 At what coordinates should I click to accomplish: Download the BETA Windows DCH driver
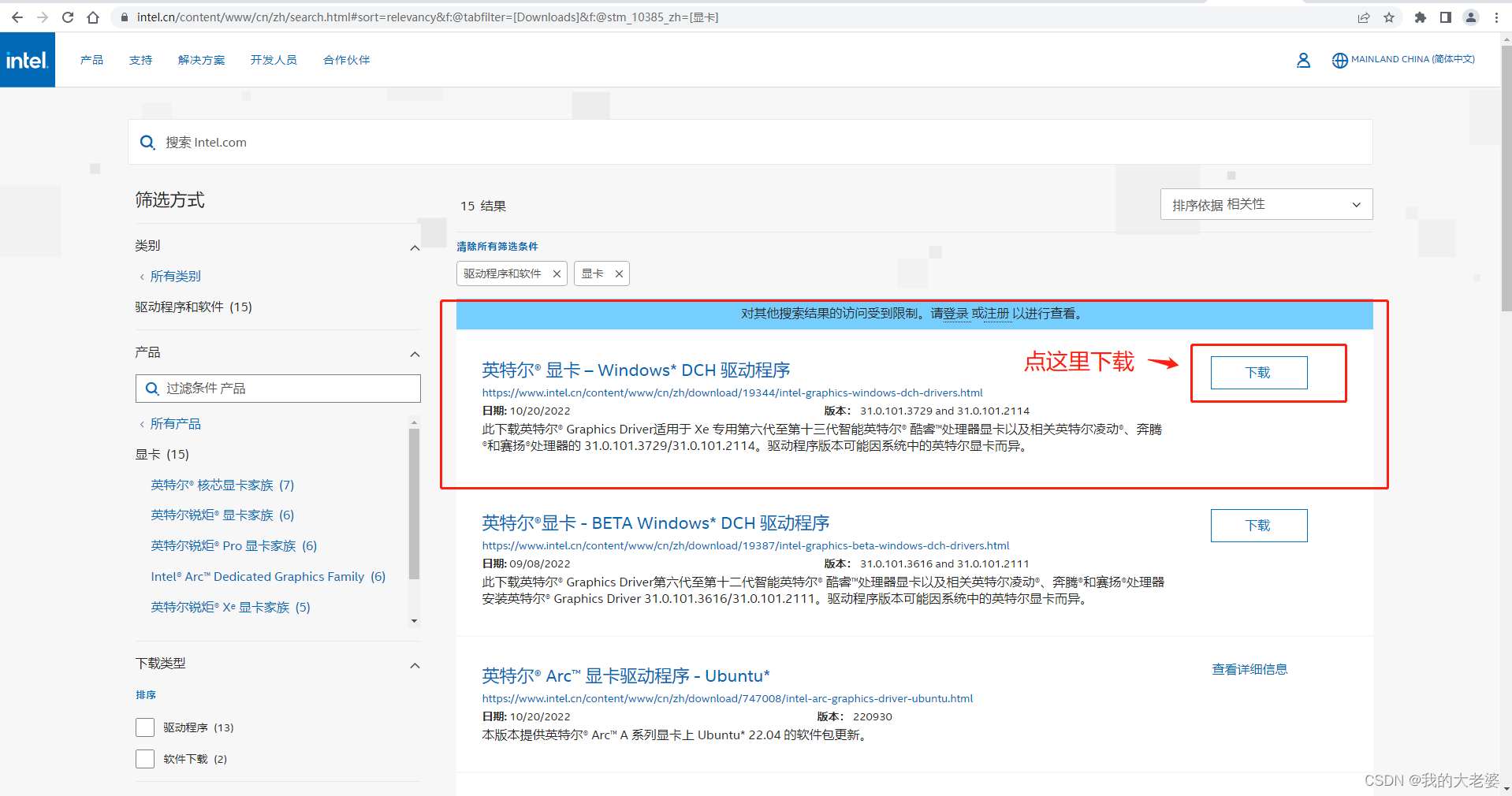pos(1259,526)
